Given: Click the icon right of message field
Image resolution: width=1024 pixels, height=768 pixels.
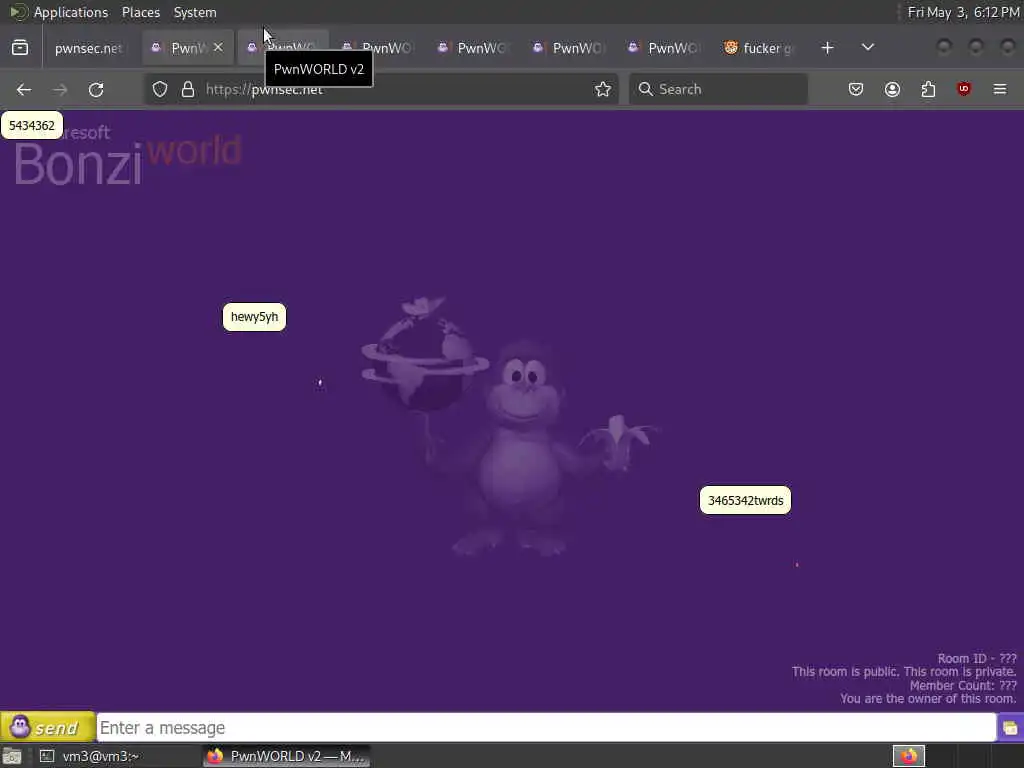Looking at the screenshot, I should point(1010,728).
